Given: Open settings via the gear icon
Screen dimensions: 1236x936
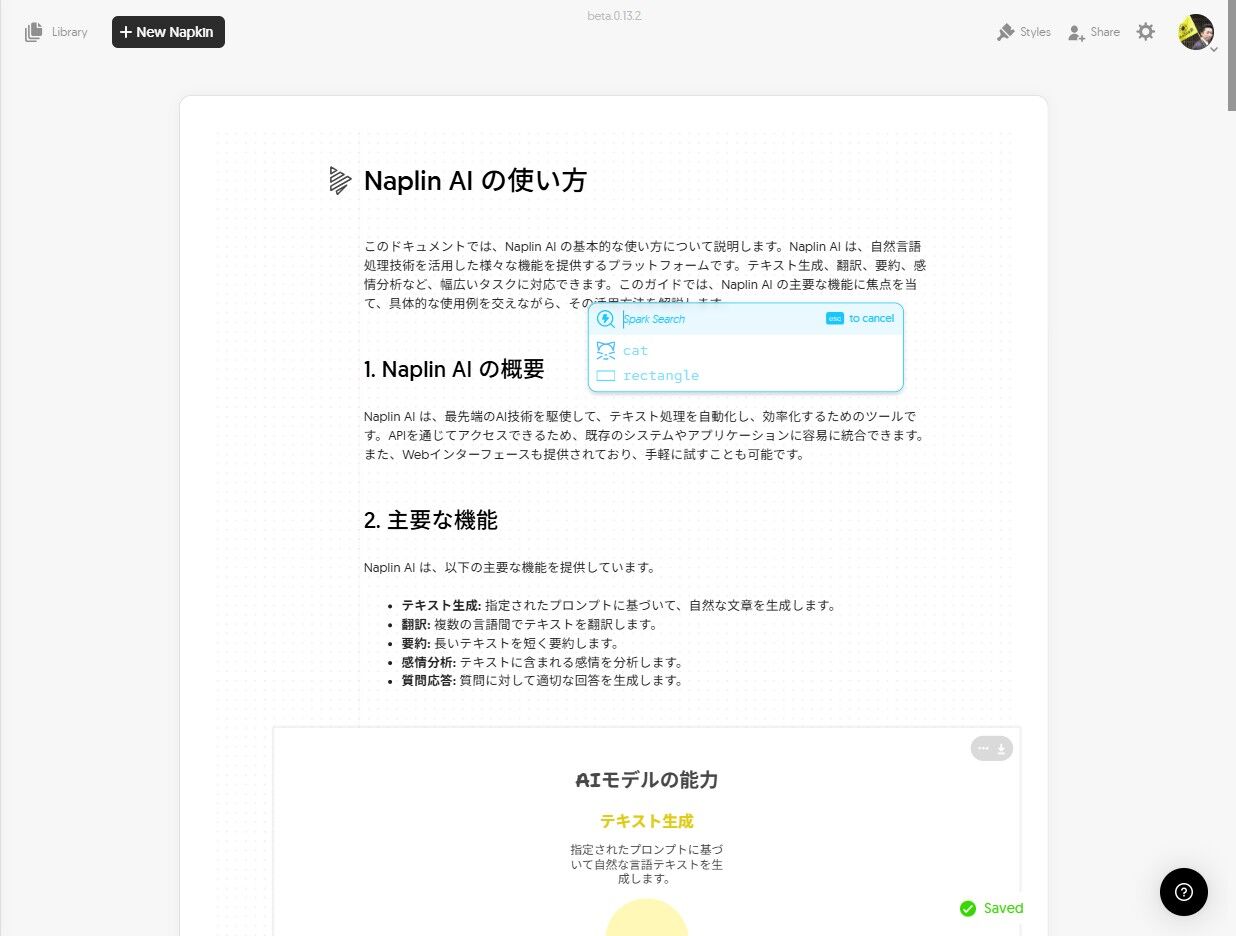Looking at the screenshot, I should click(1146, 32).
